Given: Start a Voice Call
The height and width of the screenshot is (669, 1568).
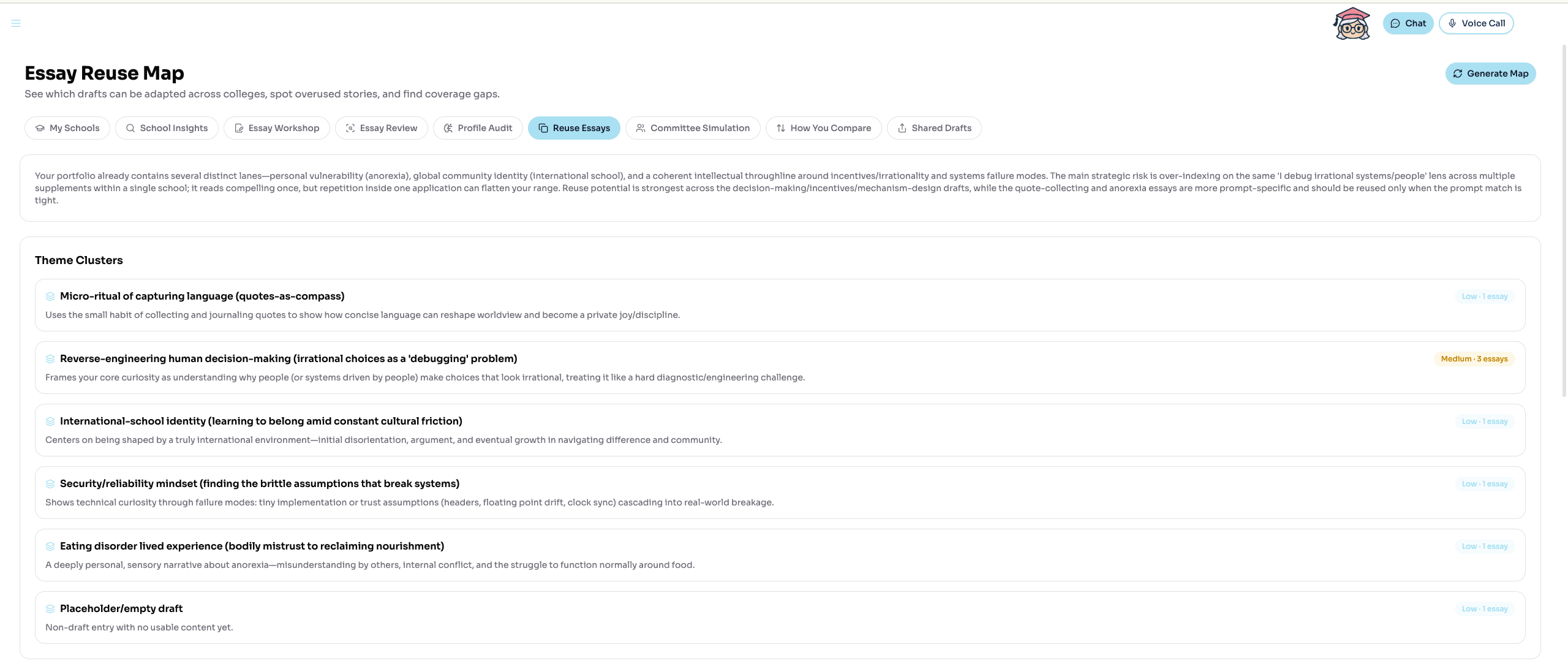Looking at the screenshot, I should click(1476, 23).
